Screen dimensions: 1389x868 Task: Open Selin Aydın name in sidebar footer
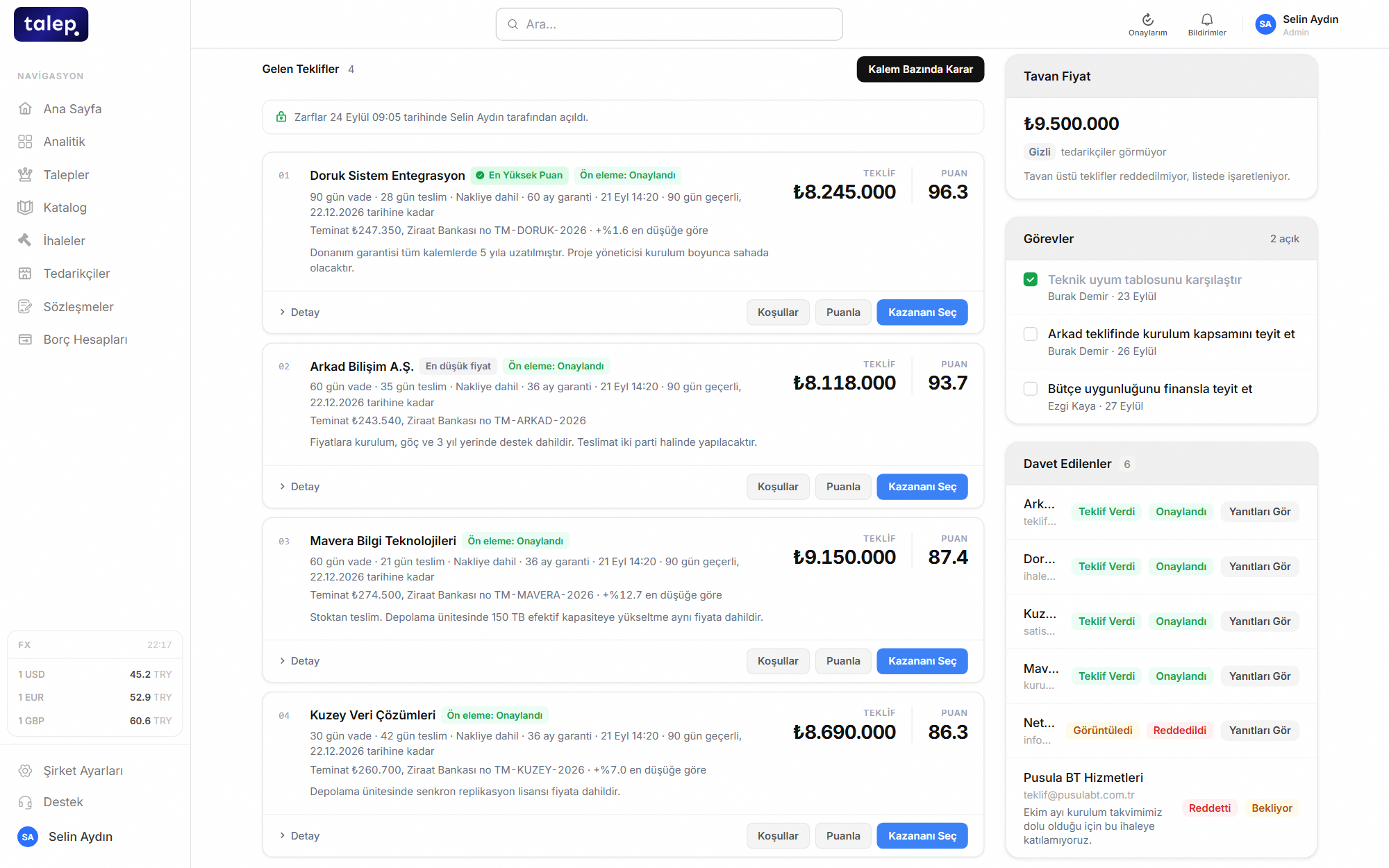pos(81,837)
